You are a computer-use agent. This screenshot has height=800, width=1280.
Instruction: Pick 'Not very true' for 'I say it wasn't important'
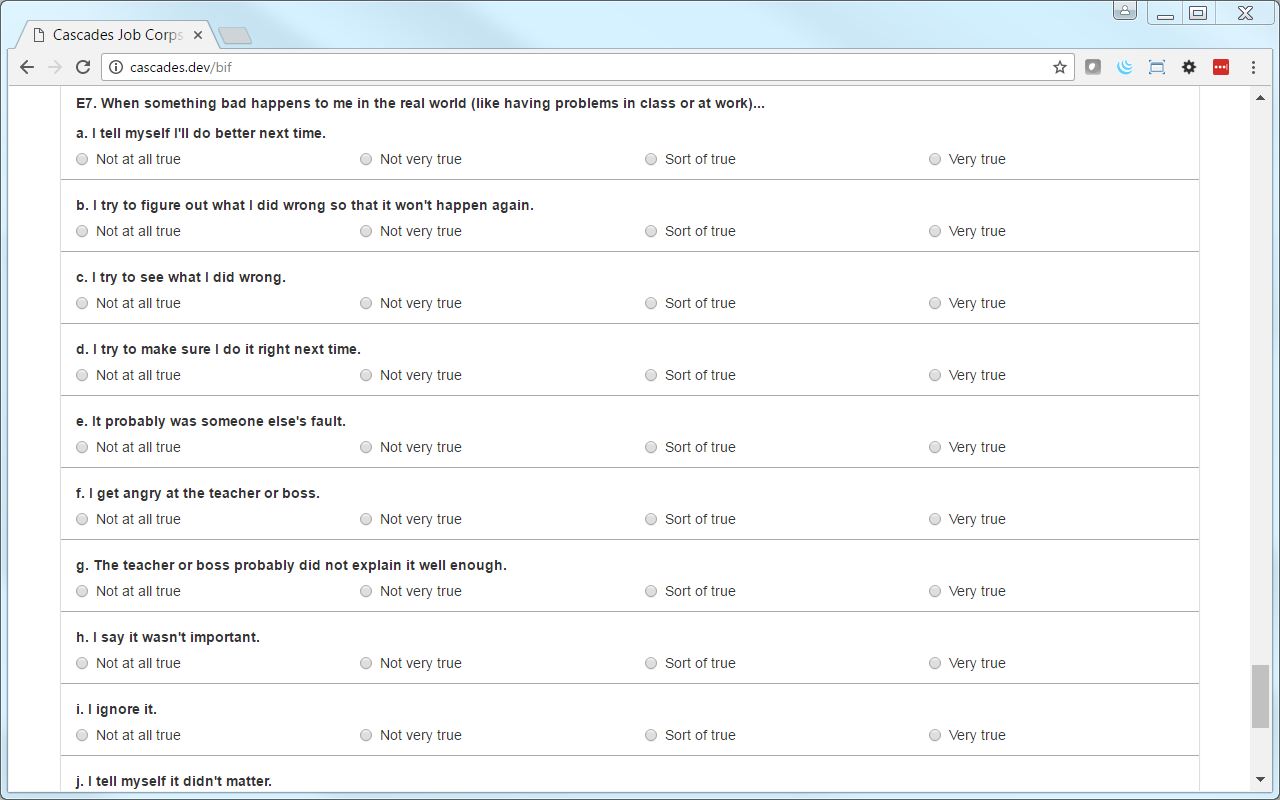pyautogui.click(x=366, y=663)
